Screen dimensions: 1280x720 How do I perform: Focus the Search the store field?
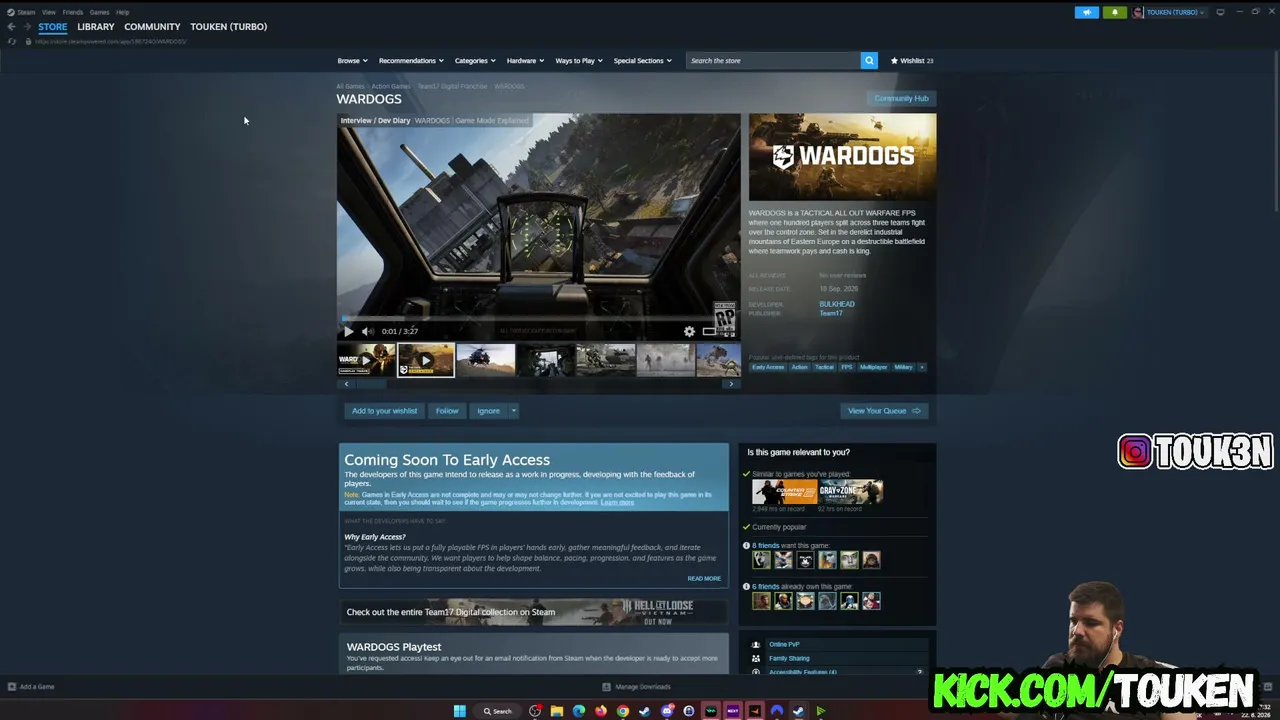[773, 61]
